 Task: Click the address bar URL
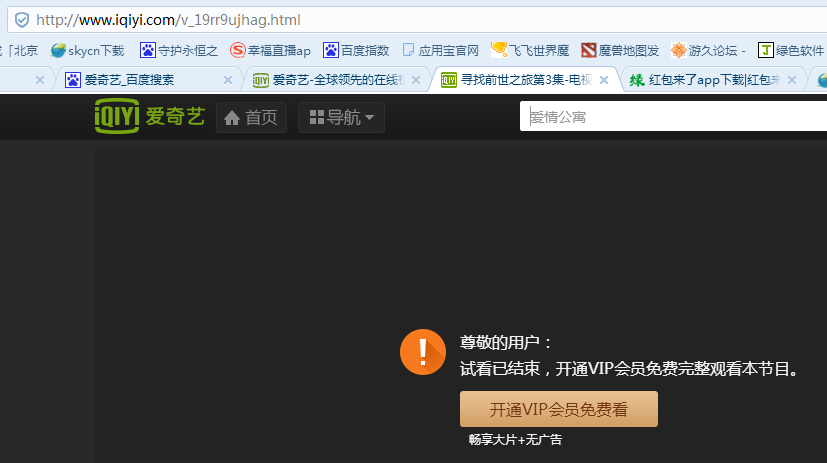point(168,20)
